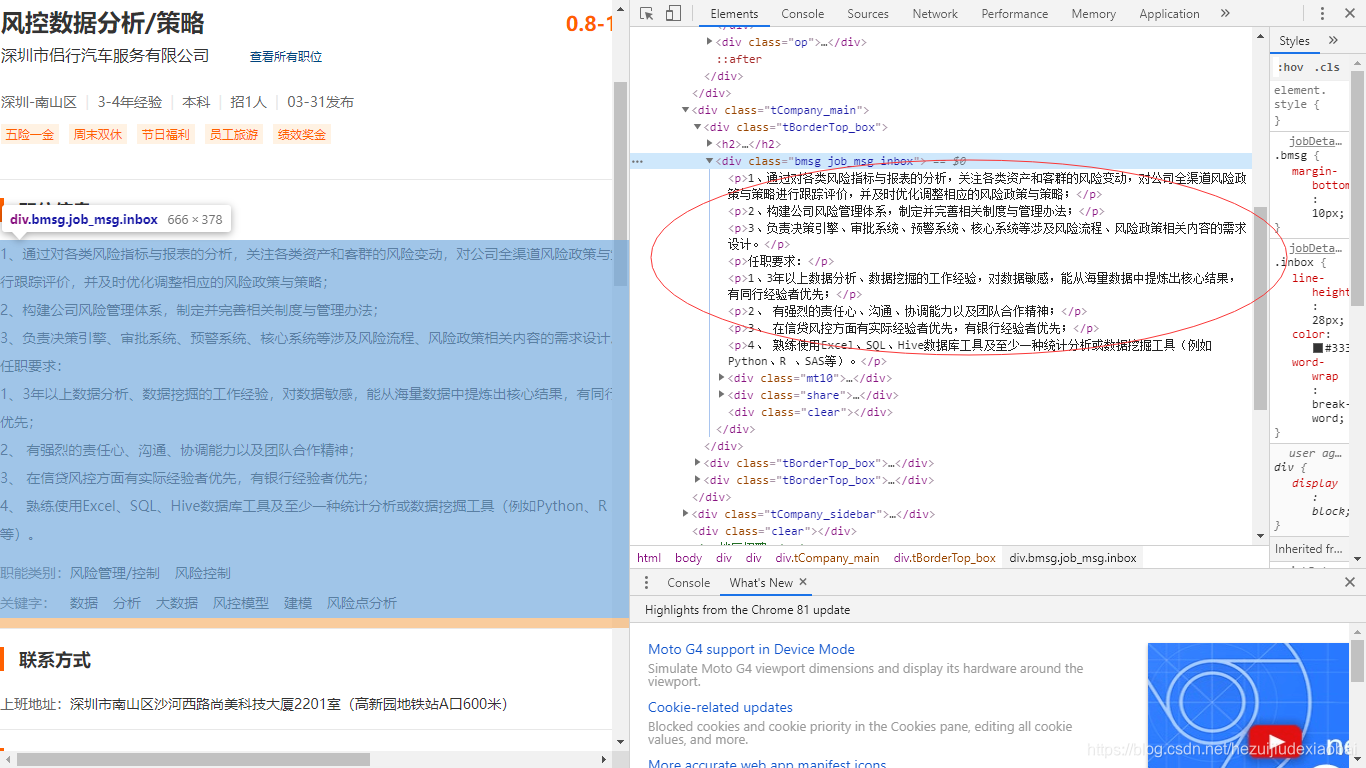Click the body breadcrumb item
Viewport: 1366px width, 768px height.
688,558
